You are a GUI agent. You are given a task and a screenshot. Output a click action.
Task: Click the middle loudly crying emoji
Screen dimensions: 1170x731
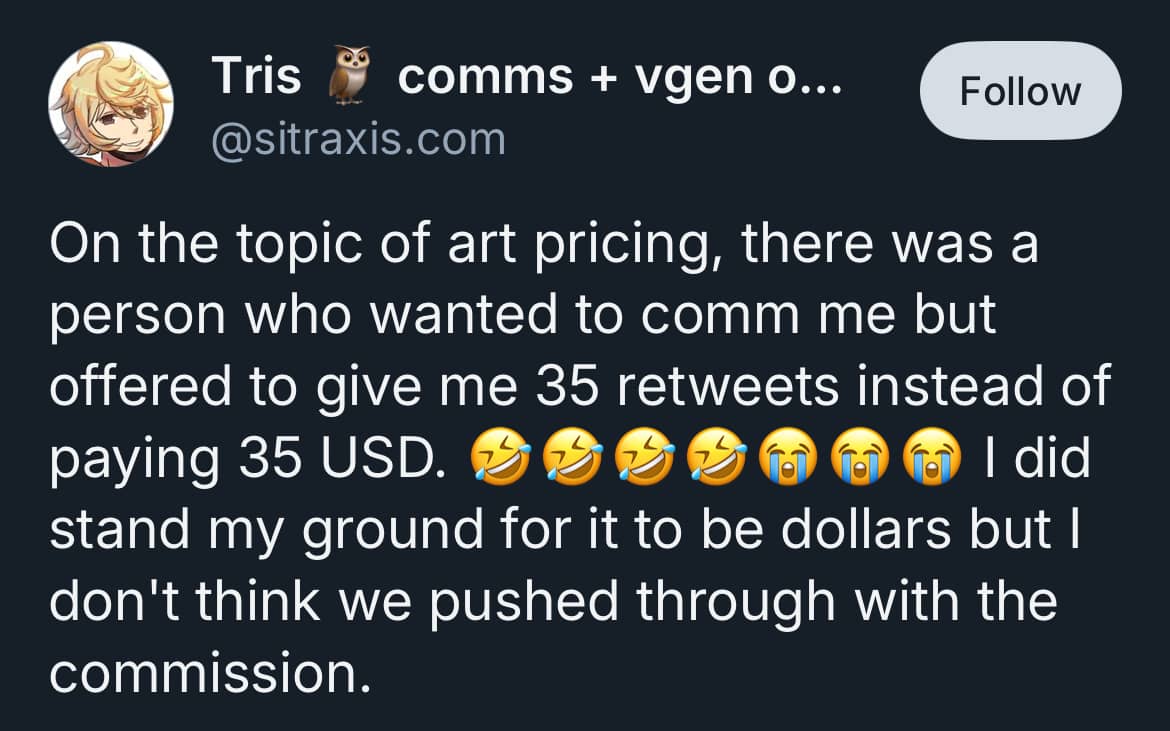tap(860, 459)
